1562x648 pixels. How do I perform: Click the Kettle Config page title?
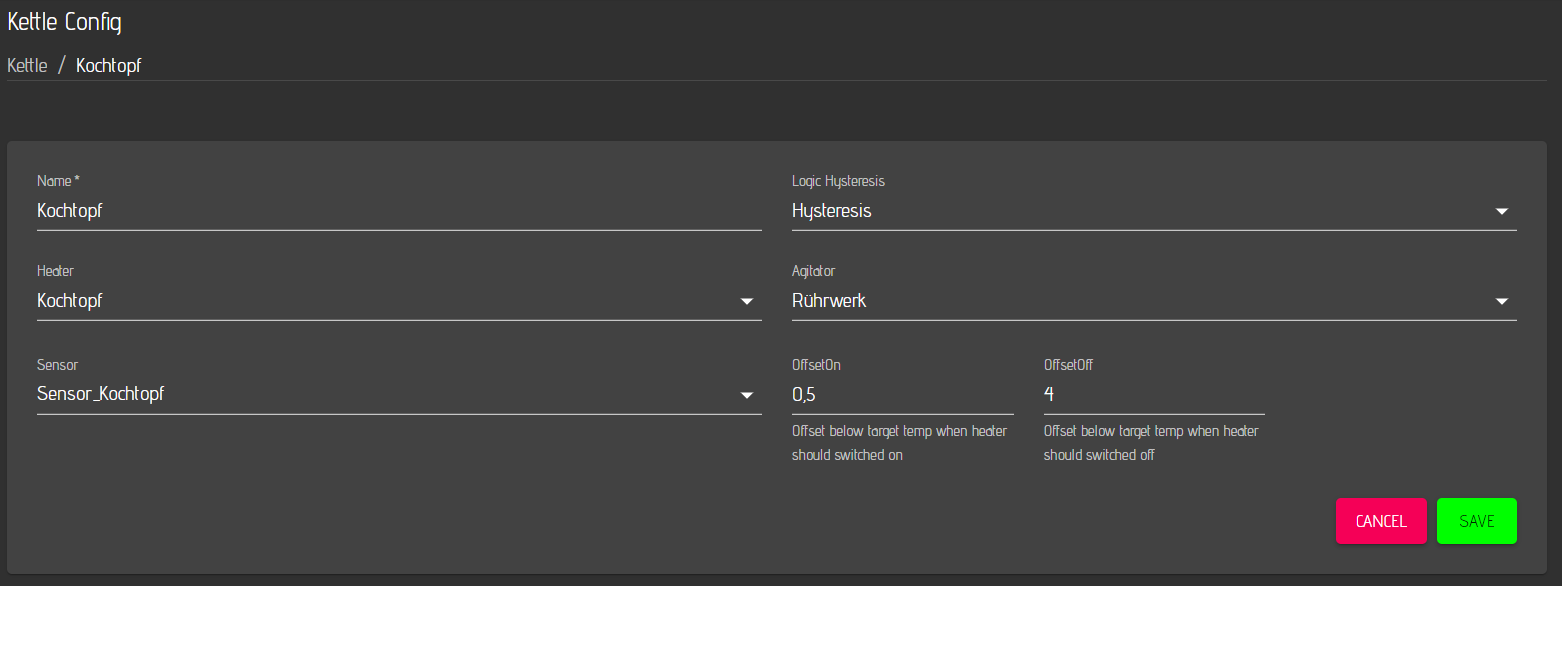tap(65, 22)
